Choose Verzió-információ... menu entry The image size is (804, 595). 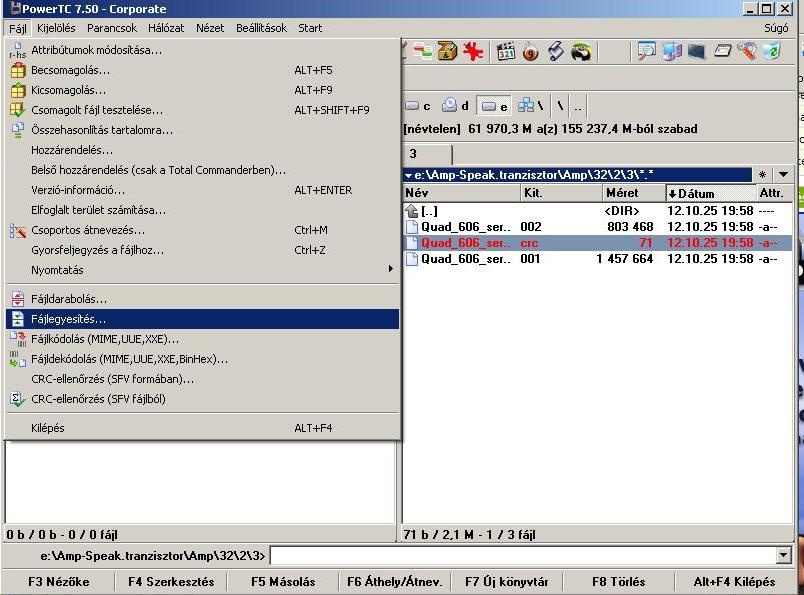pyautogui.click(x=203, y=190)
